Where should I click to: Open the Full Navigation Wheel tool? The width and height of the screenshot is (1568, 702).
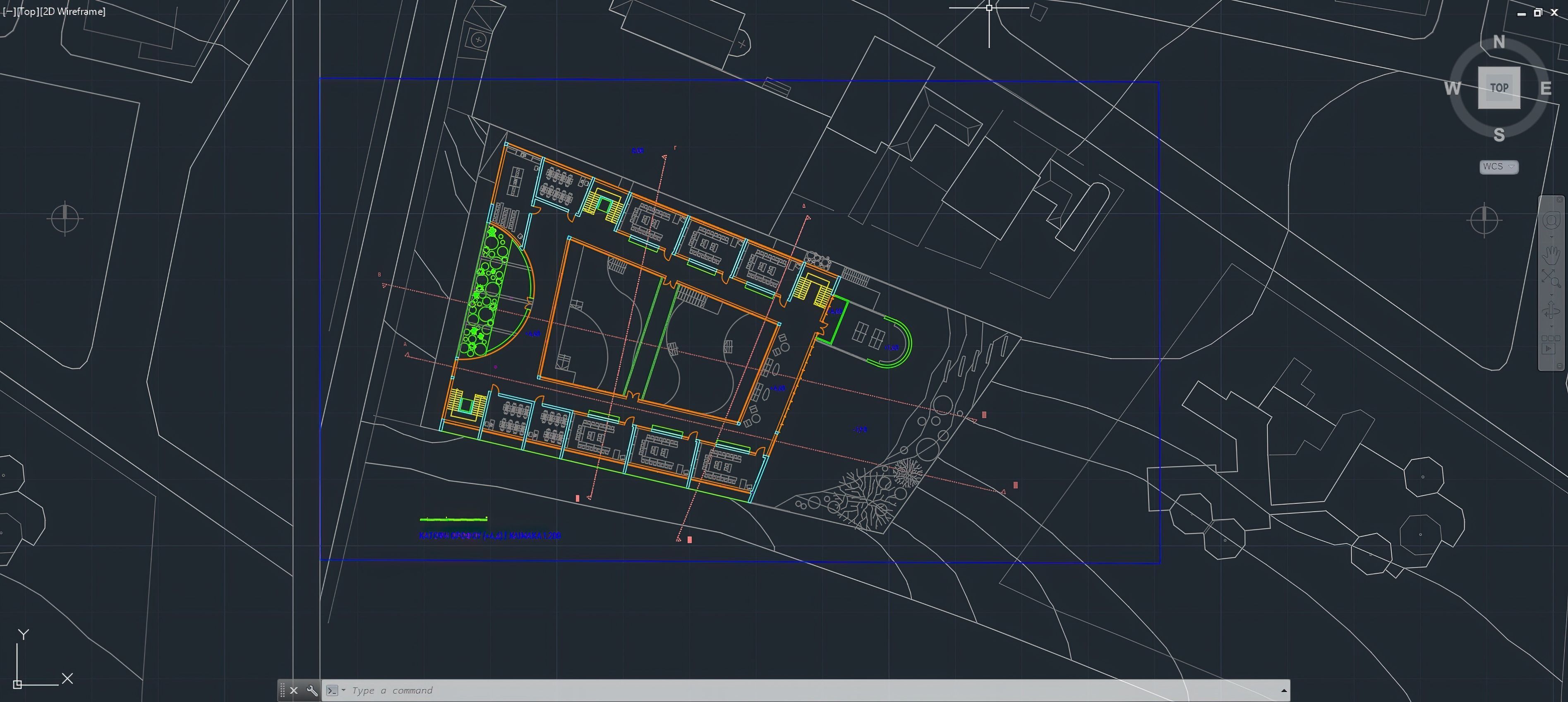point(1551,220)
